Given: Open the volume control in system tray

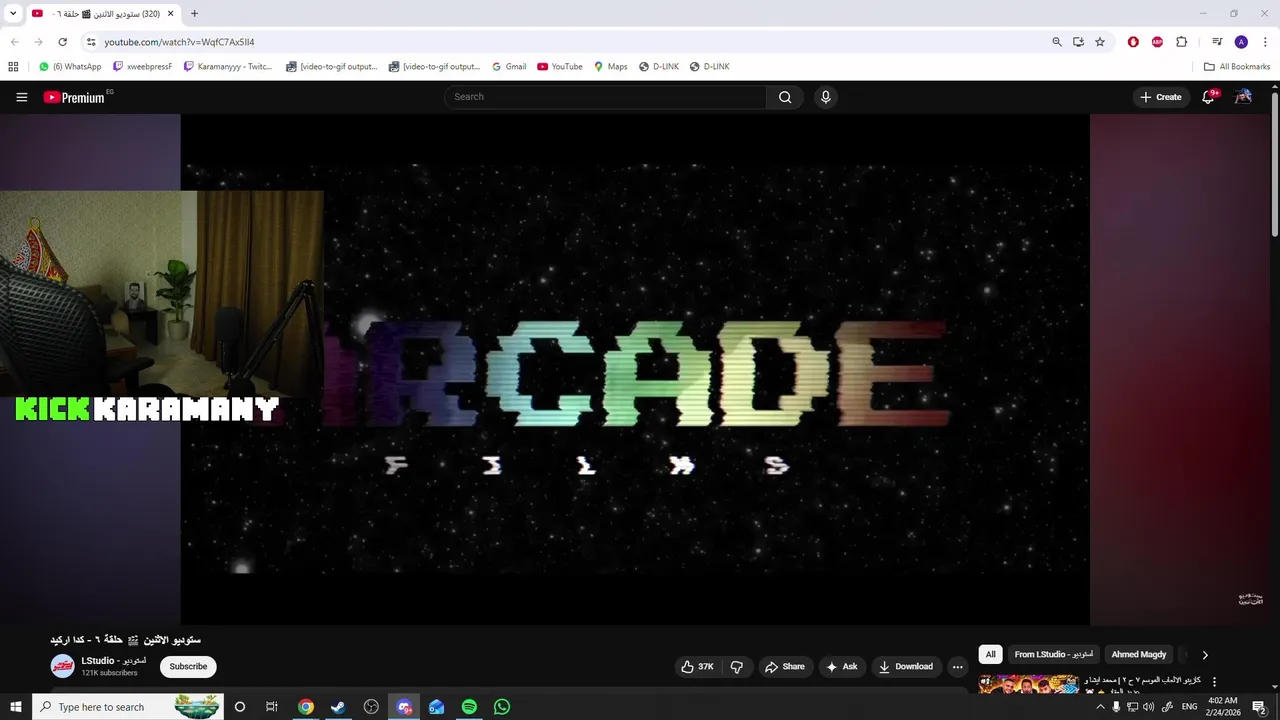Looking at the screenshot, I should coord(1149,707).
